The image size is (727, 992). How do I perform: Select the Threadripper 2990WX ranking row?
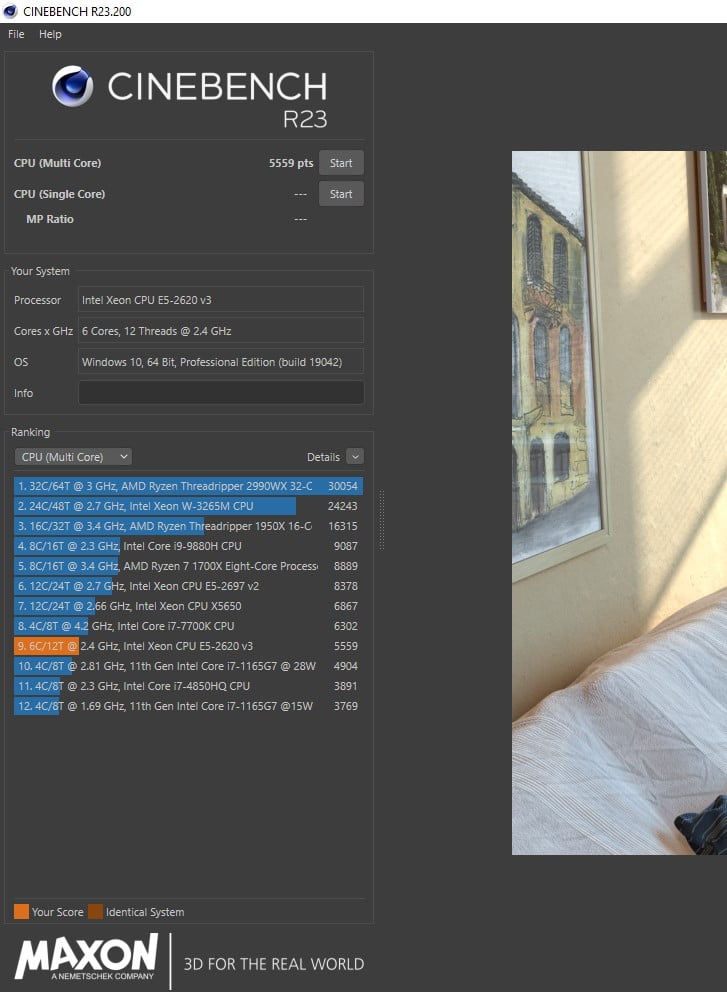click(189, 486)
